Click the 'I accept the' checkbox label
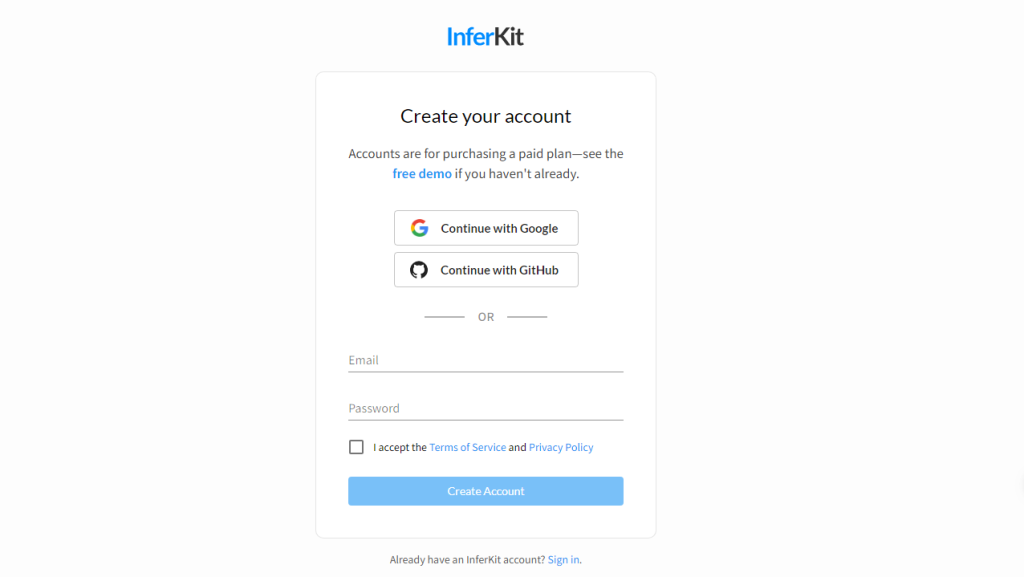Image resolution: width=1024 pixels, height=577 pixels. click(x=400, y=447)
